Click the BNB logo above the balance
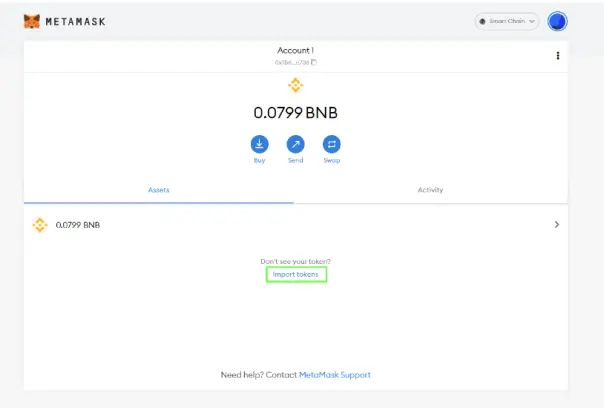The height and width of the screenshot is (411, 604). point(295,85)
